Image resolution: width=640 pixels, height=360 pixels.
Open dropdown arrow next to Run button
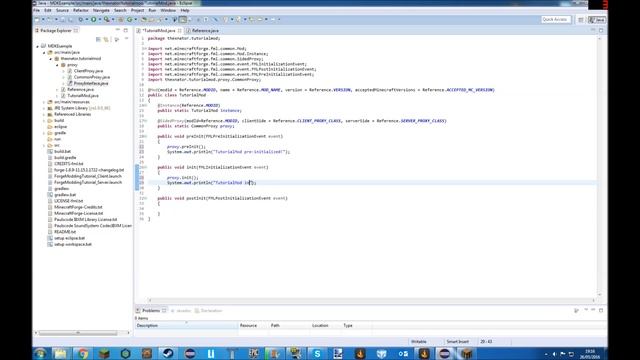point(99,20)
